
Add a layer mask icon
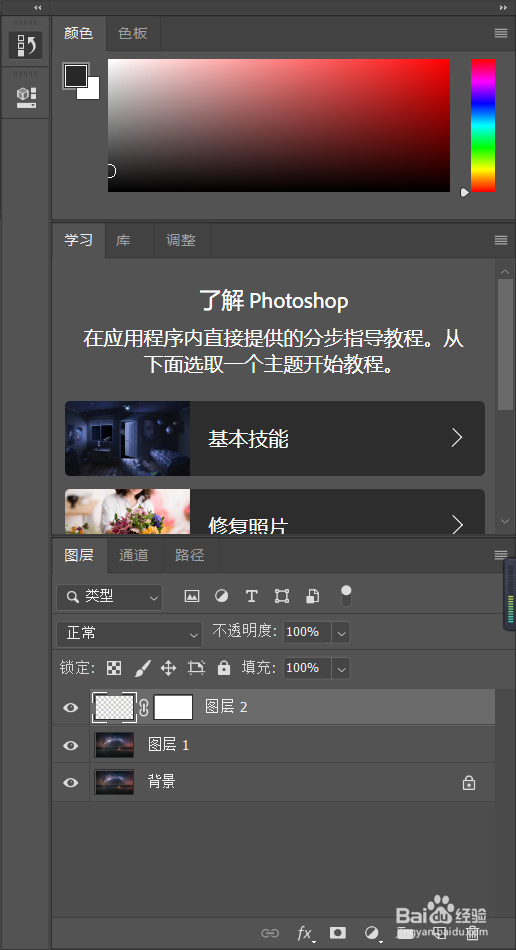338,932
